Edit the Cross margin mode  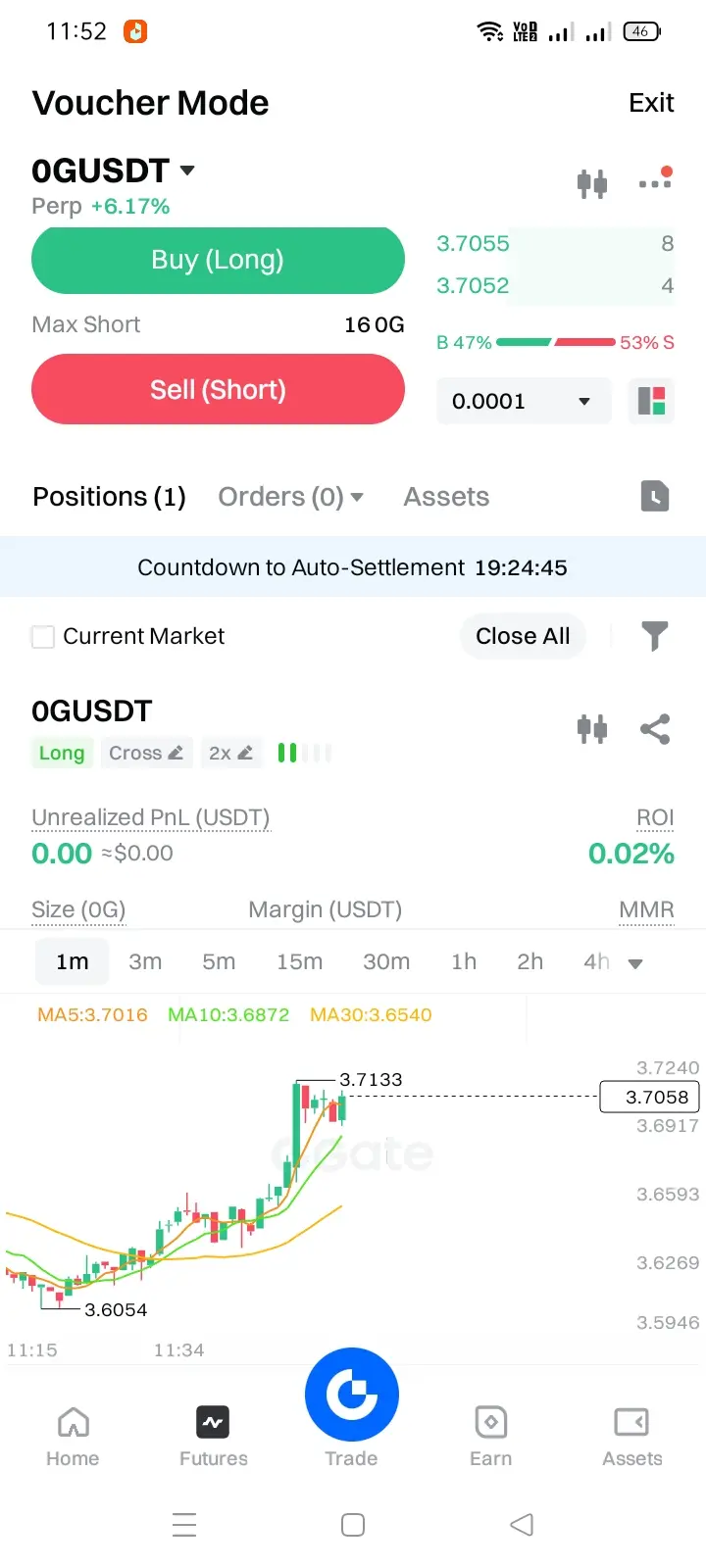click(x=146, y=753)
